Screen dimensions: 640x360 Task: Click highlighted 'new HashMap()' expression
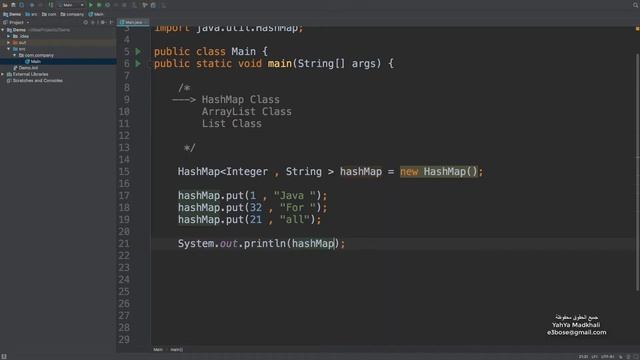[439, 172]
